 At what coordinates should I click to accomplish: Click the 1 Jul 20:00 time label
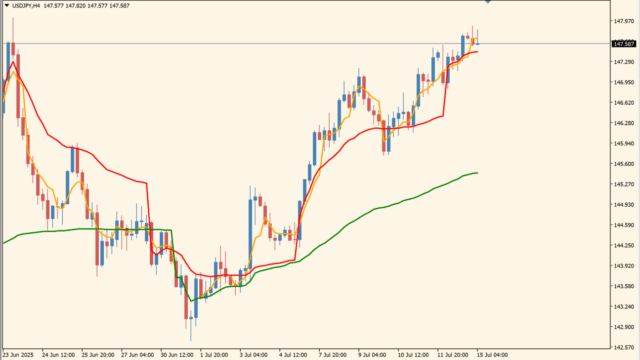pyautogui.click(x=214, y=355)
